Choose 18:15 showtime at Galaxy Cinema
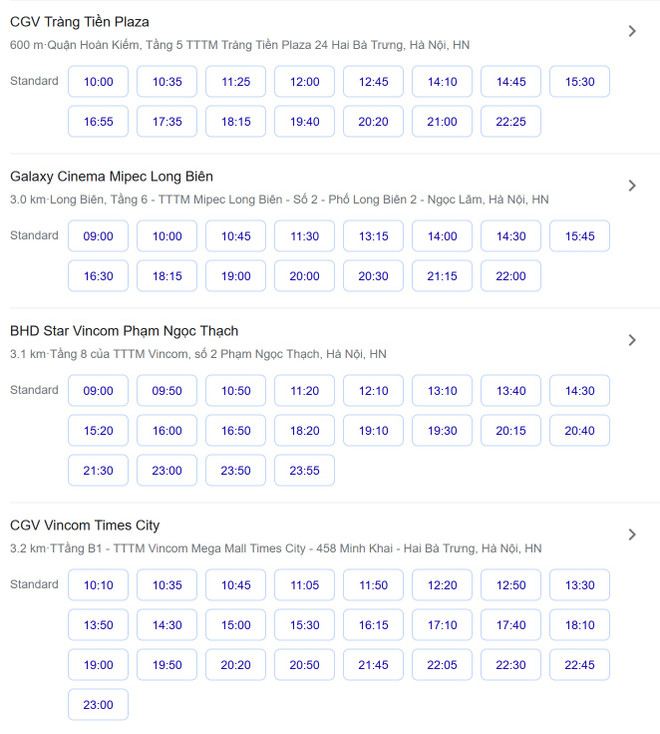The width and height of the screenshot is (660, 734). 167,277
